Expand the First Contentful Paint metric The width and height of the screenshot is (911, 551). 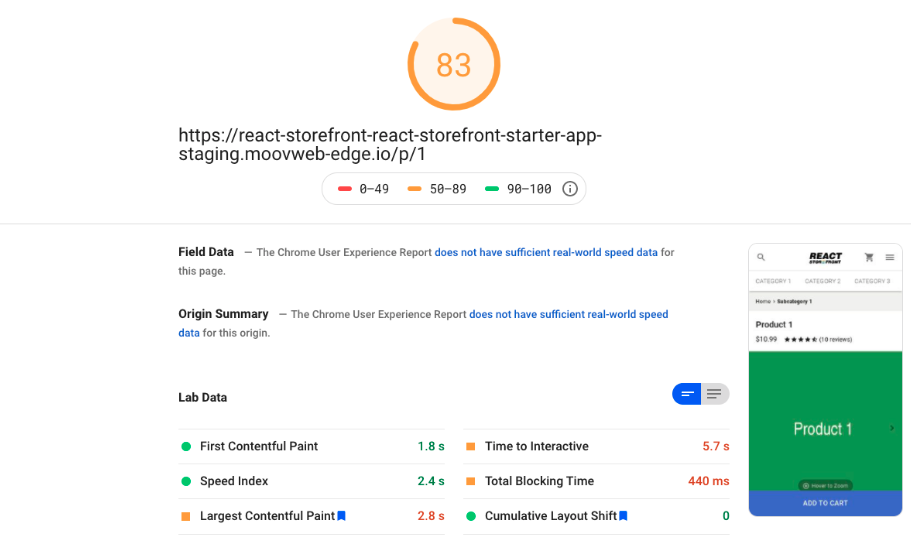(x=311, y=446)
